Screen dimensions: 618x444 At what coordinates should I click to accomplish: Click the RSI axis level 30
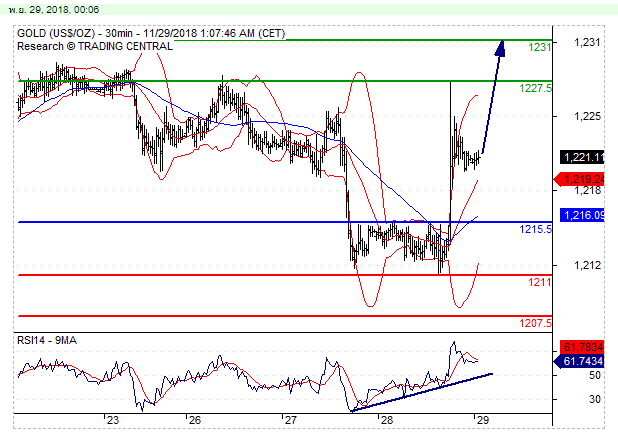coord(595,399)
